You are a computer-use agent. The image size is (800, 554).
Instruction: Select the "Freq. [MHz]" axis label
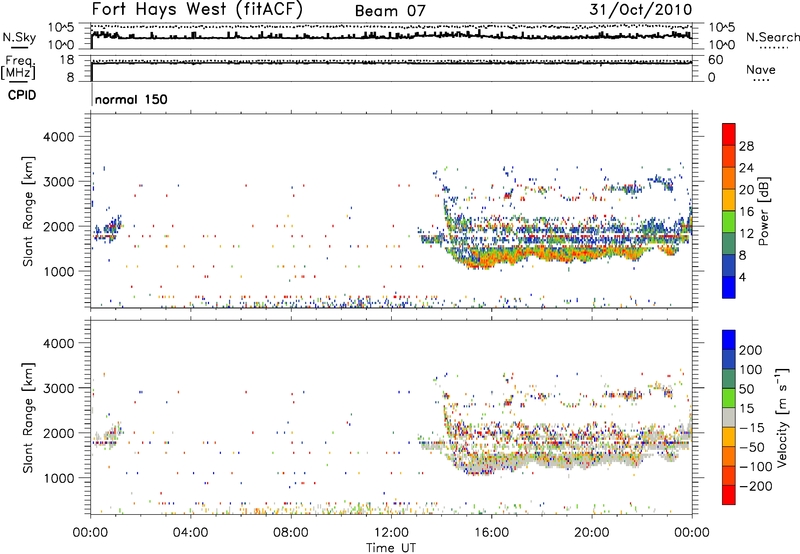coord(18,68)
